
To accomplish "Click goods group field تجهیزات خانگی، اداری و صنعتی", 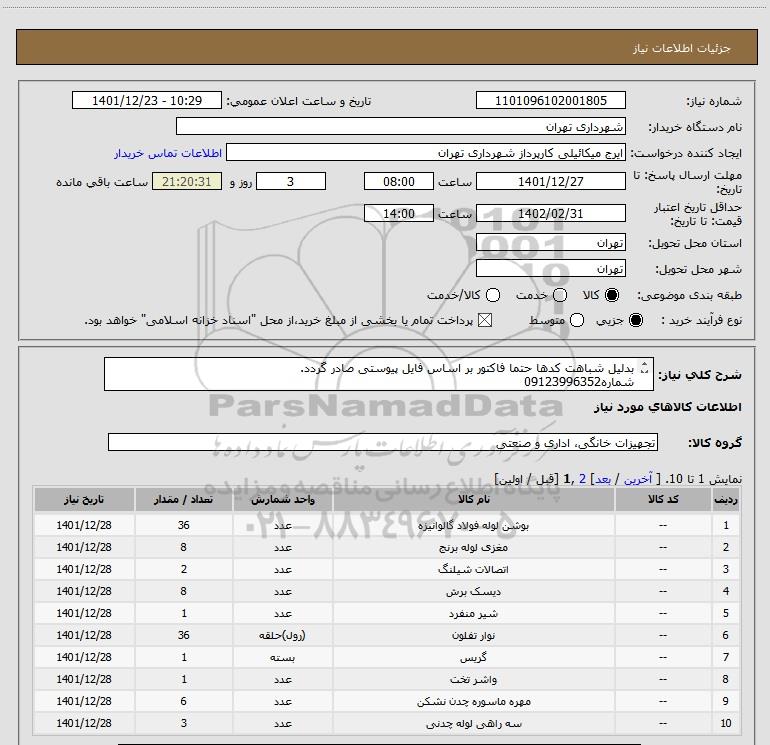I will 383,442.
